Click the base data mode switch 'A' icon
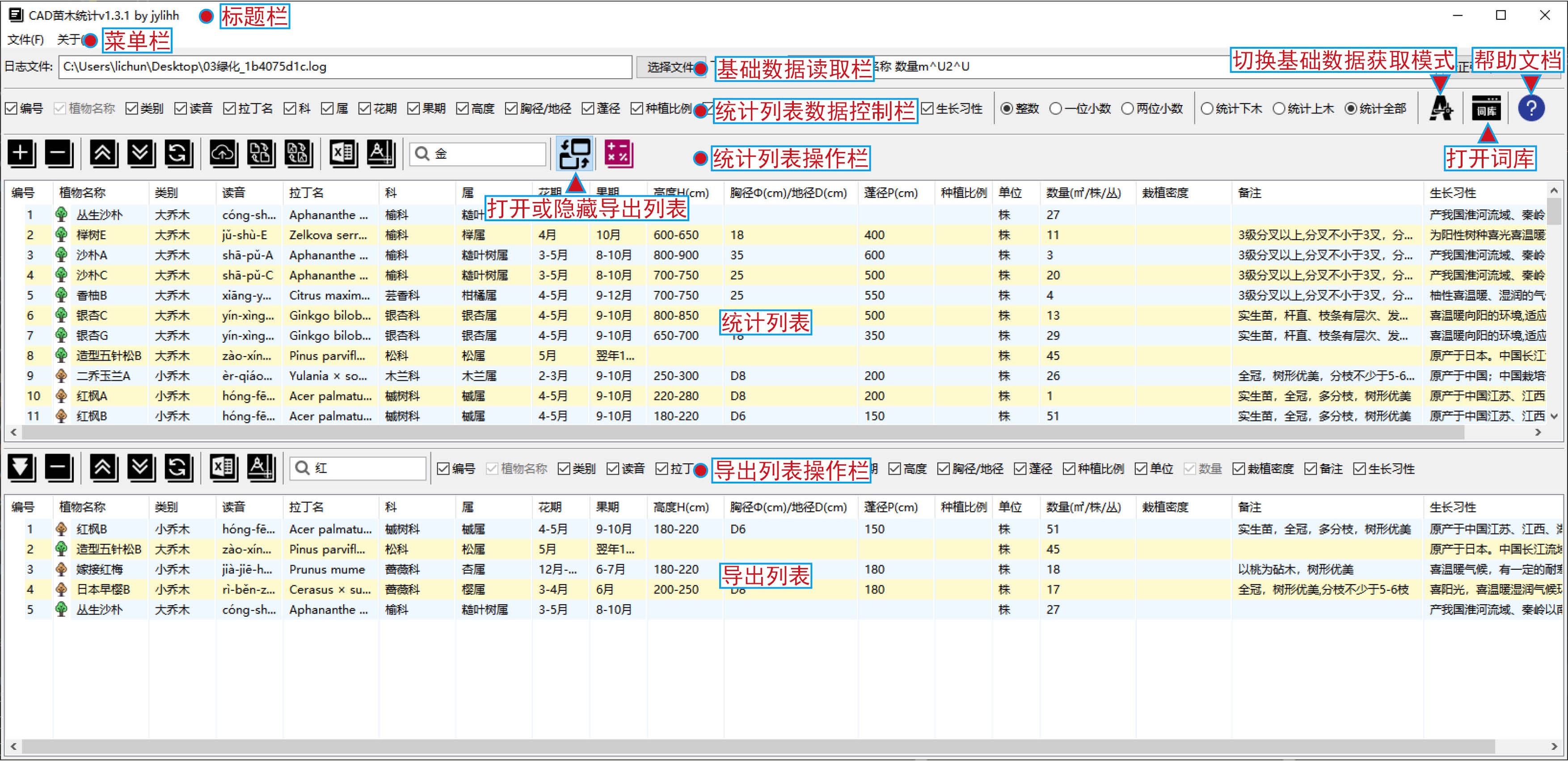The image size is (1568, 761). tap(1441, 109)
